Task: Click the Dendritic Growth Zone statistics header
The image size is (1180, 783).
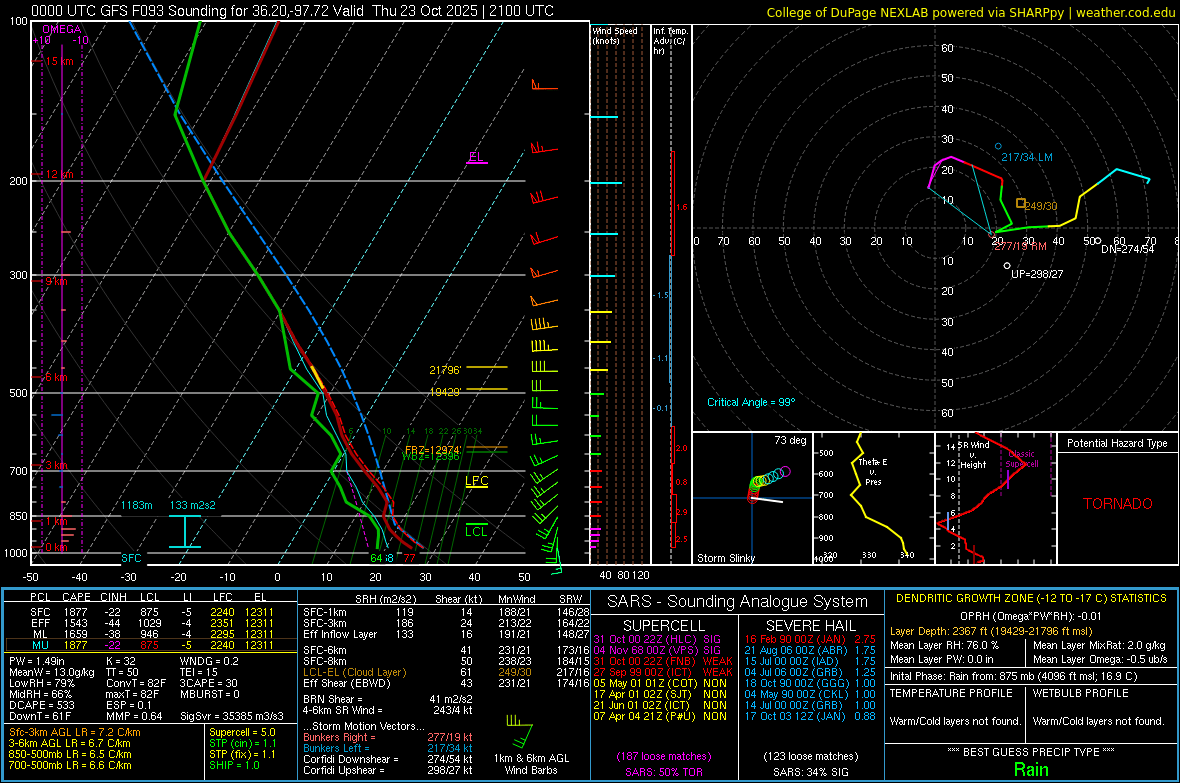Action: (1031, 599)
